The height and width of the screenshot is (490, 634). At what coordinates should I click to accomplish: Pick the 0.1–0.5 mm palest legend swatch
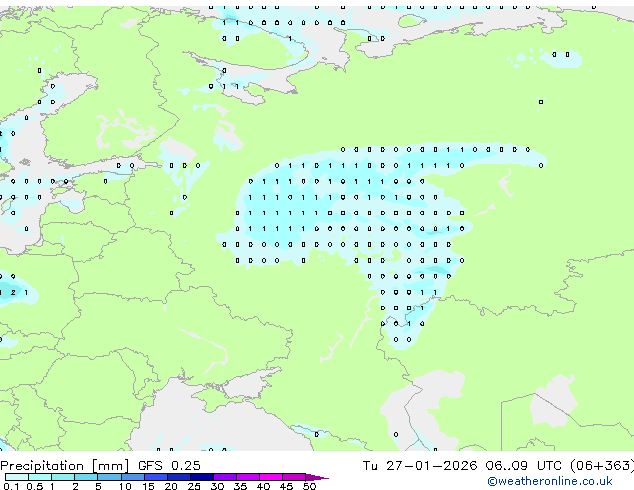tap(17, 477)
